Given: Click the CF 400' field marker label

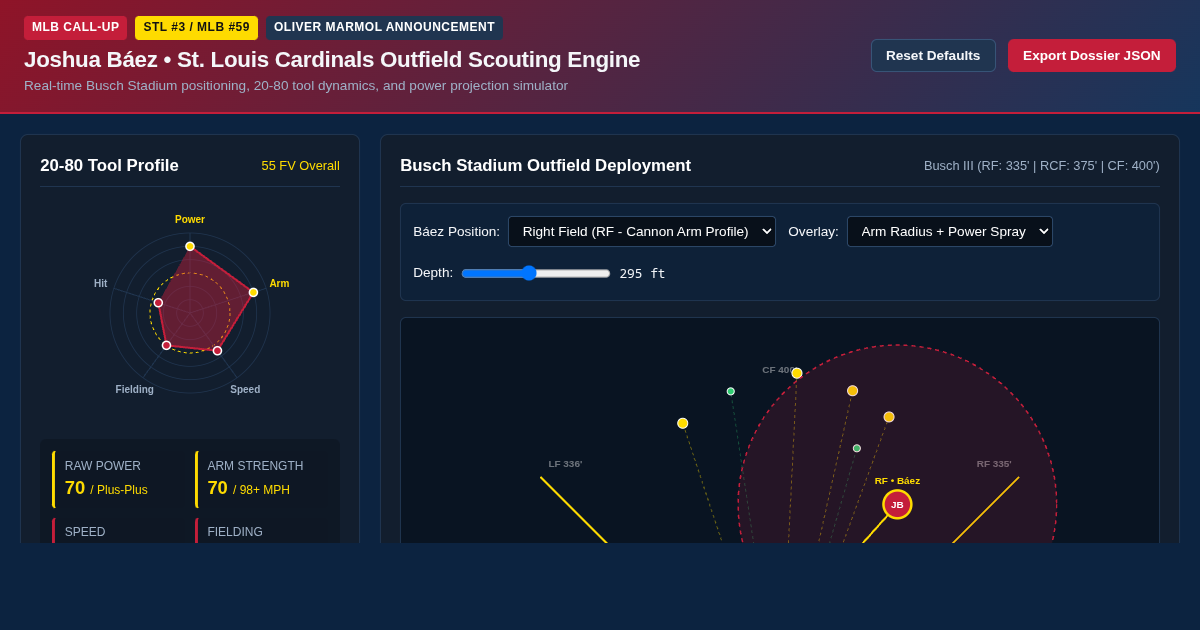Looking at the screenshot, I should click(779, 370).
